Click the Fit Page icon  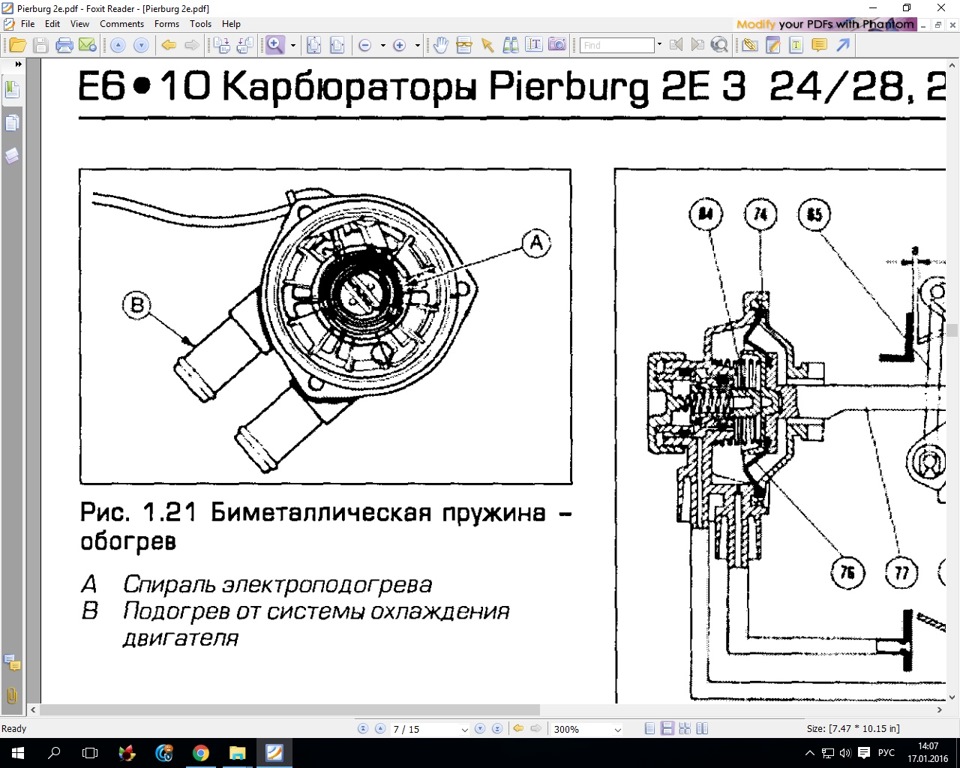(x=313, y=45)
